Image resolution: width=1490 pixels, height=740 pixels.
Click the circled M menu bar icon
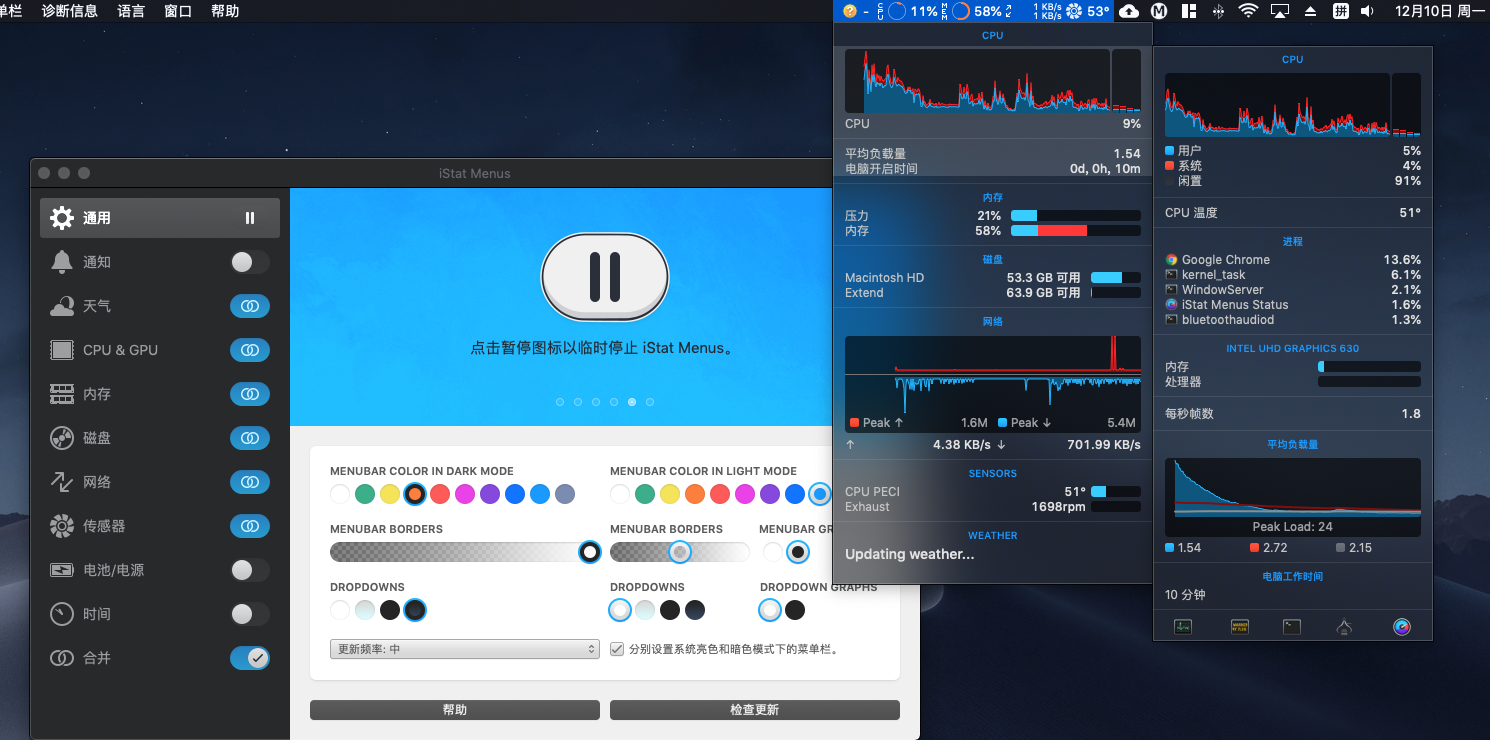click(1159, 11)
